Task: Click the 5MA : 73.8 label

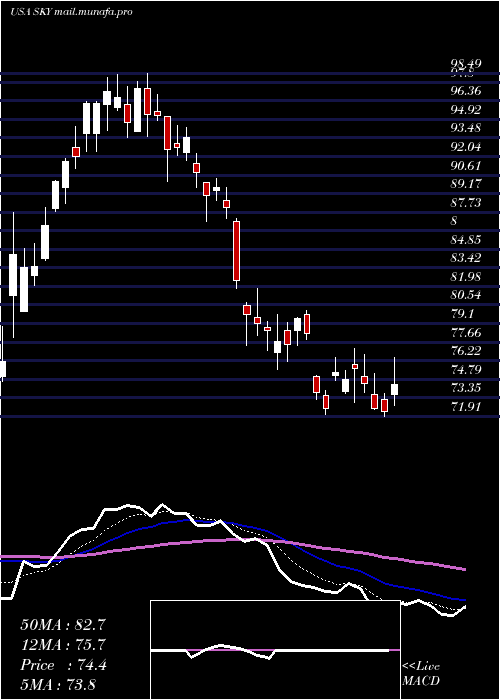Action: [58, 684]
